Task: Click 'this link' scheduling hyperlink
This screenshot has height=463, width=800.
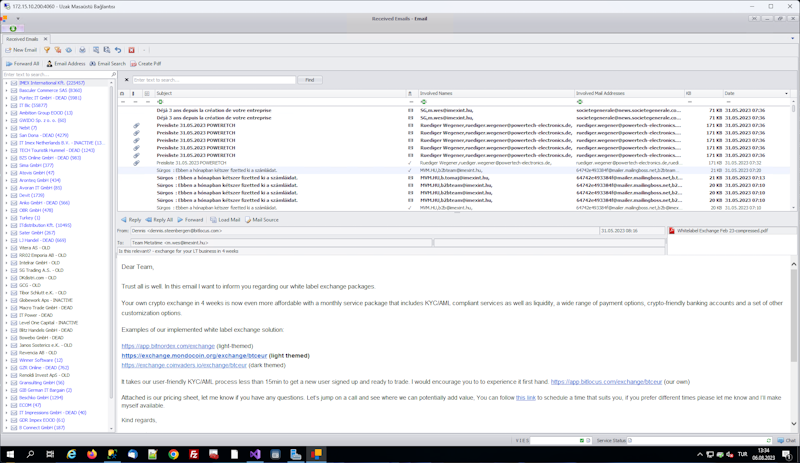Action: (x=526, y=398)
